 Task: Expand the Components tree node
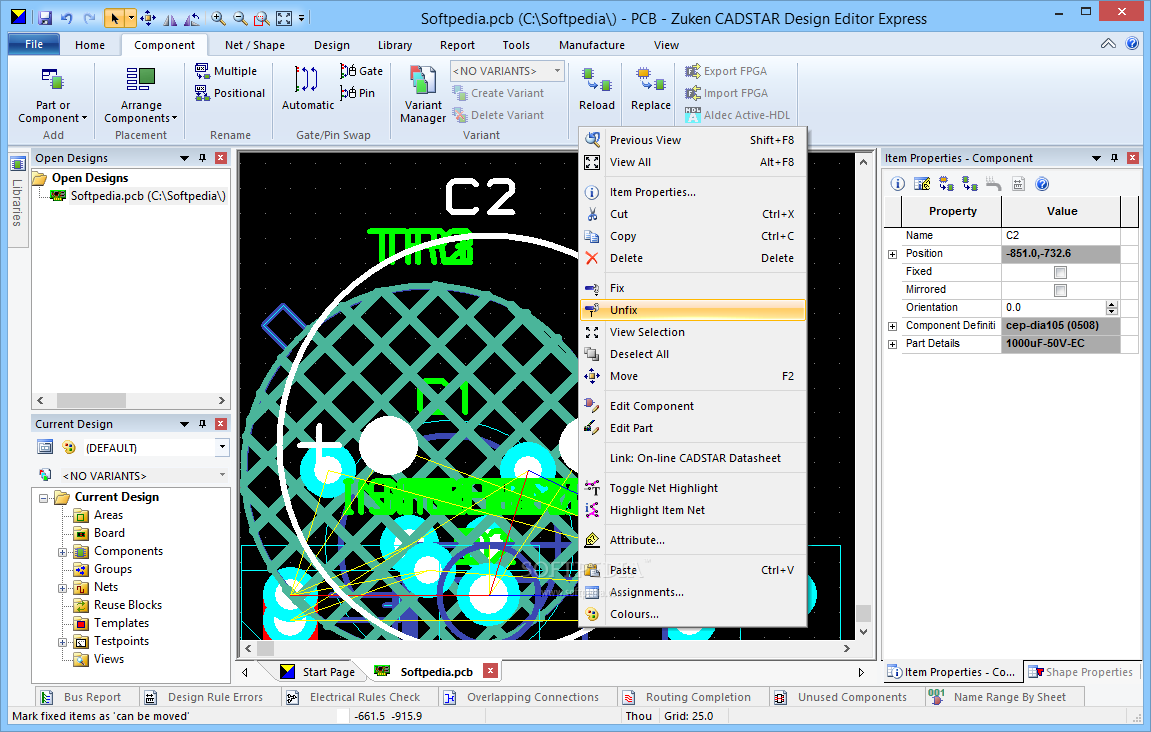pyautogui.click(x=62, y=552)
